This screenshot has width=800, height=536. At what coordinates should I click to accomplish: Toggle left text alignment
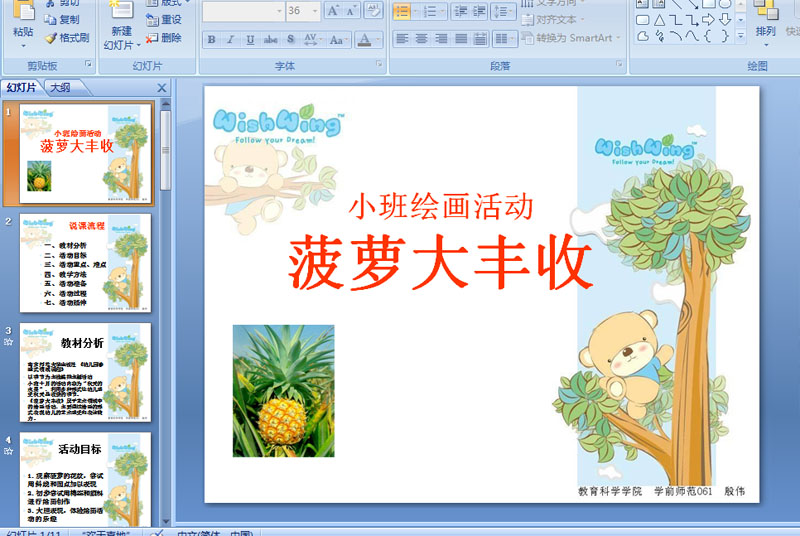[402, 39]
